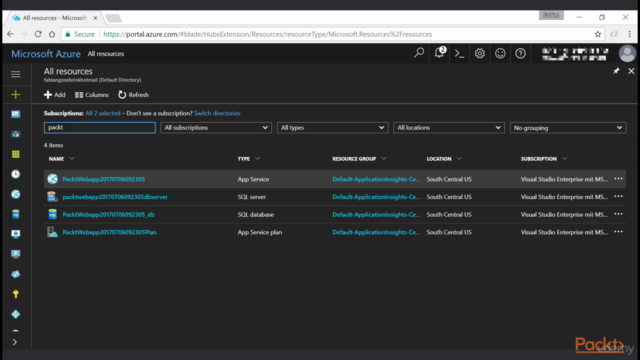The height and width of the screenshot is (360, 640).
Task: Close the All resources blade
Action: pos(631,71)
